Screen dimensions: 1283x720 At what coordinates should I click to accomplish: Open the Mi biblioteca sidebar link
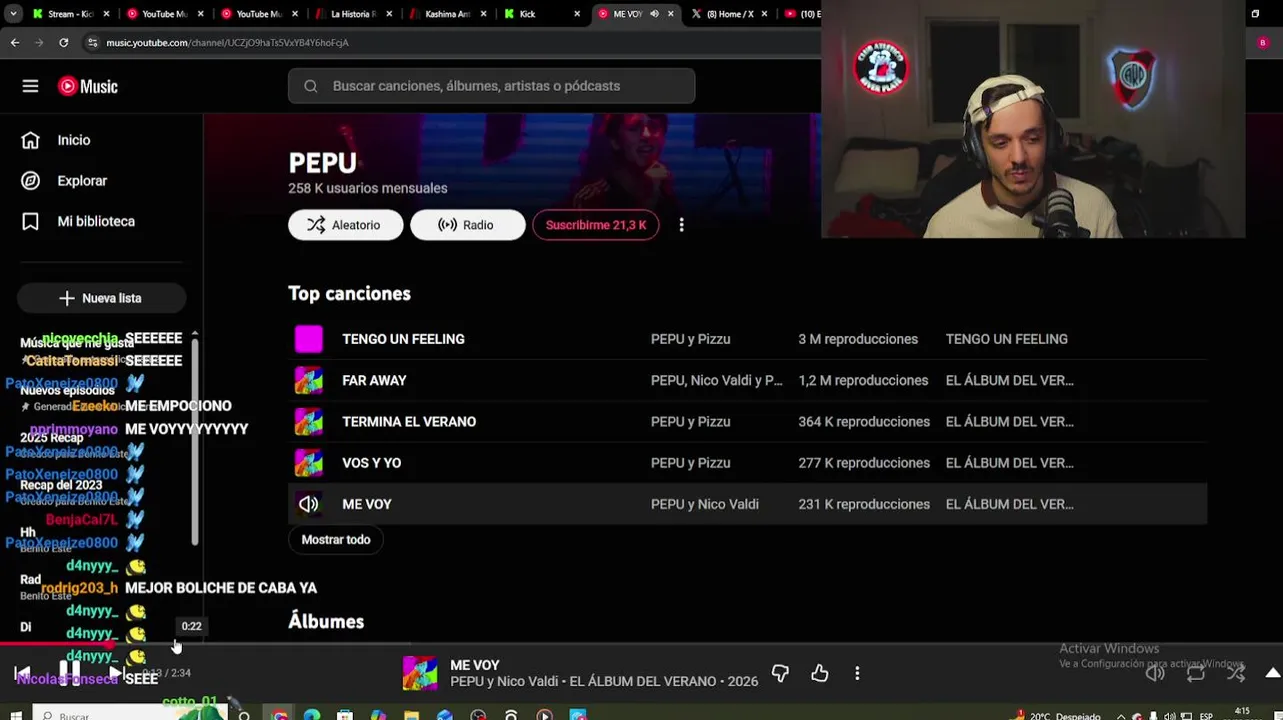pyautogui.click(x=96, y=221)
